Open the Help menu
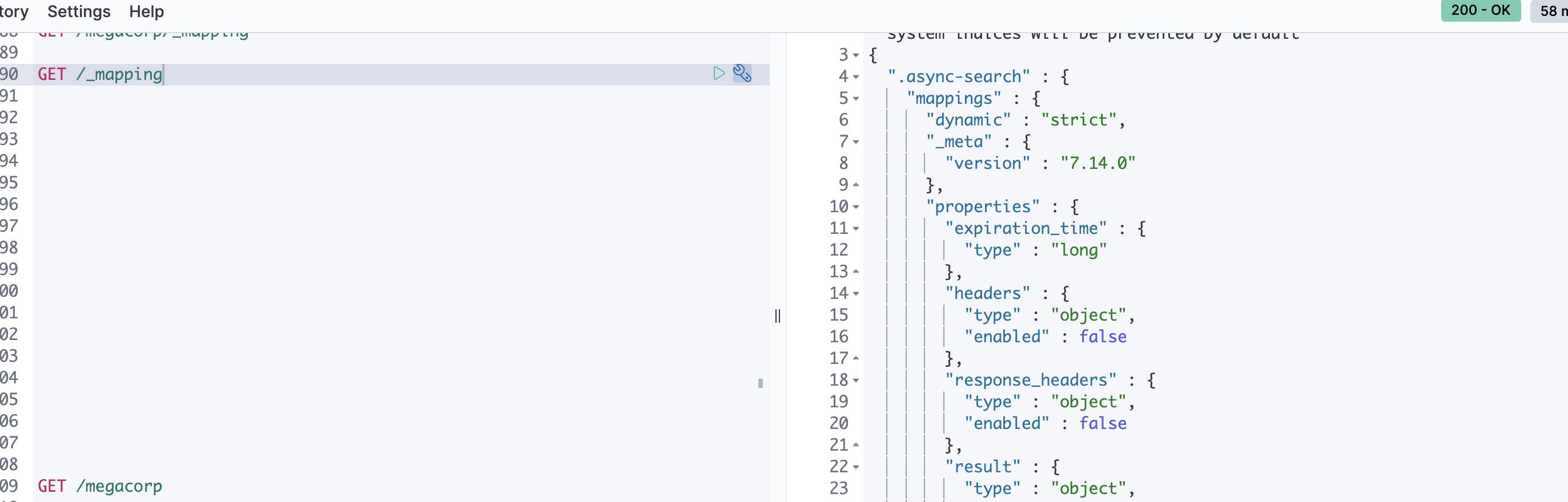The image size is (1568, 502). [x=147, y=11]
